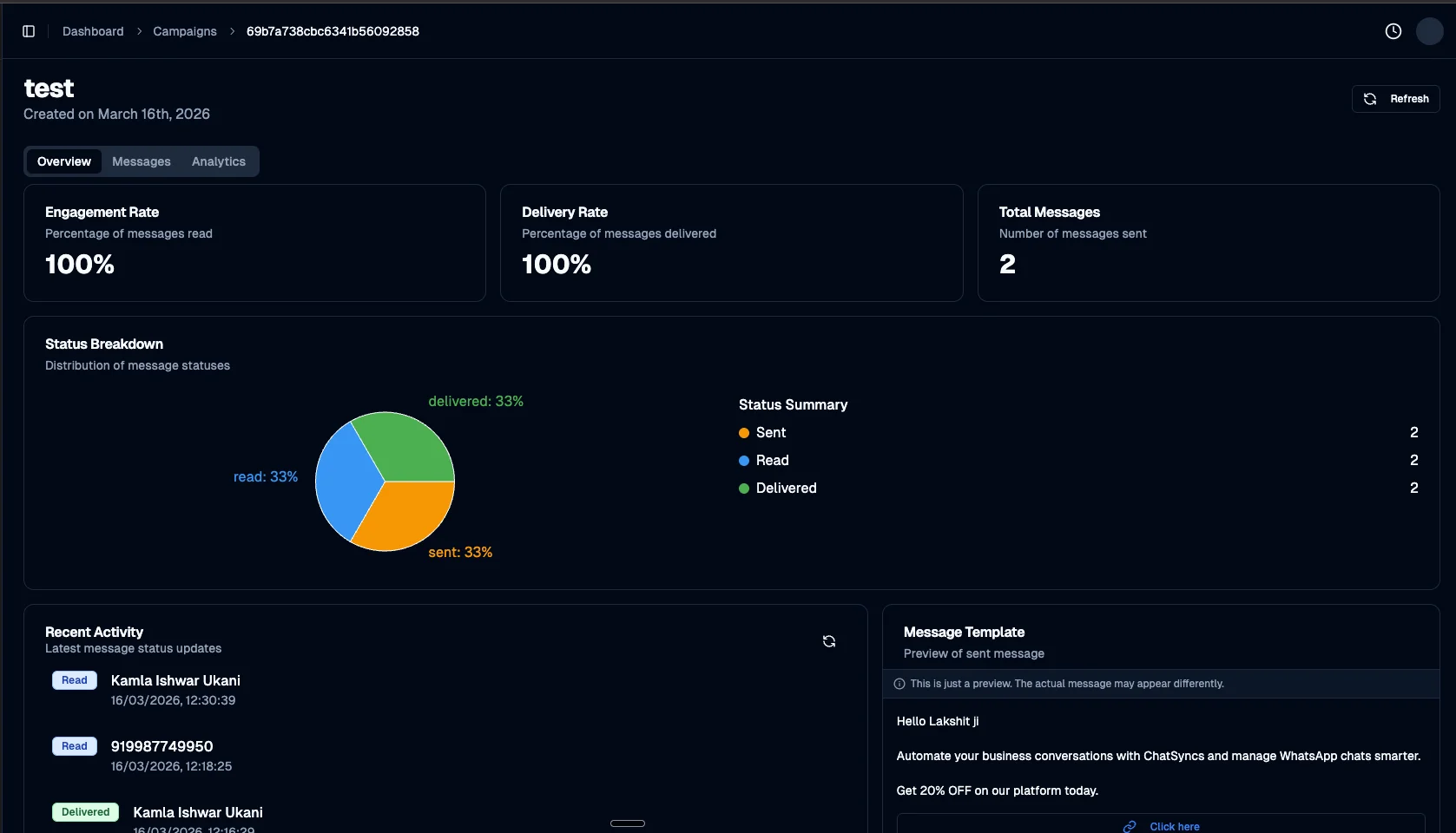Click the scrollbar at bottom of Recent Activity
1456x833 pixels.
(x=627, y=823)
